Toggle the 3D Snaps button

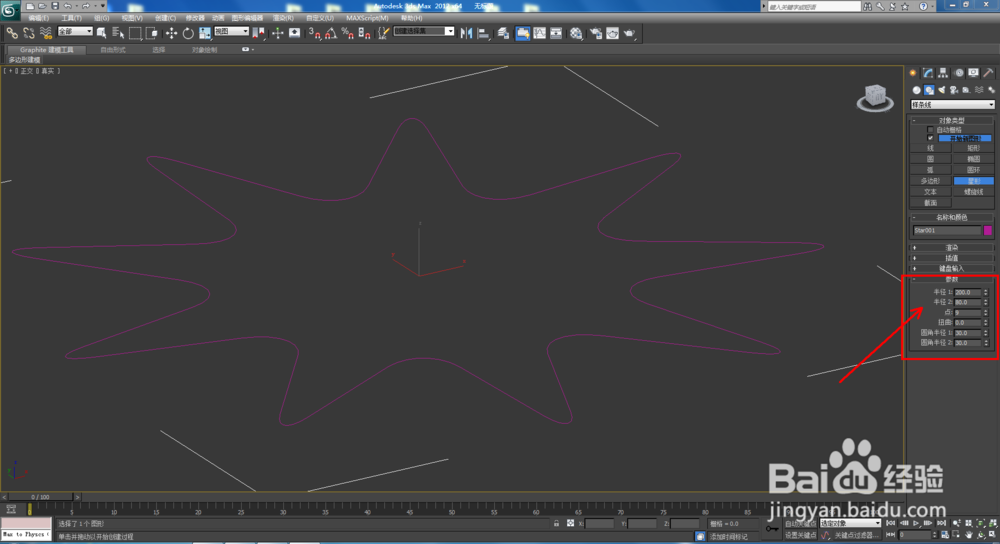click(x=314, y=33)
